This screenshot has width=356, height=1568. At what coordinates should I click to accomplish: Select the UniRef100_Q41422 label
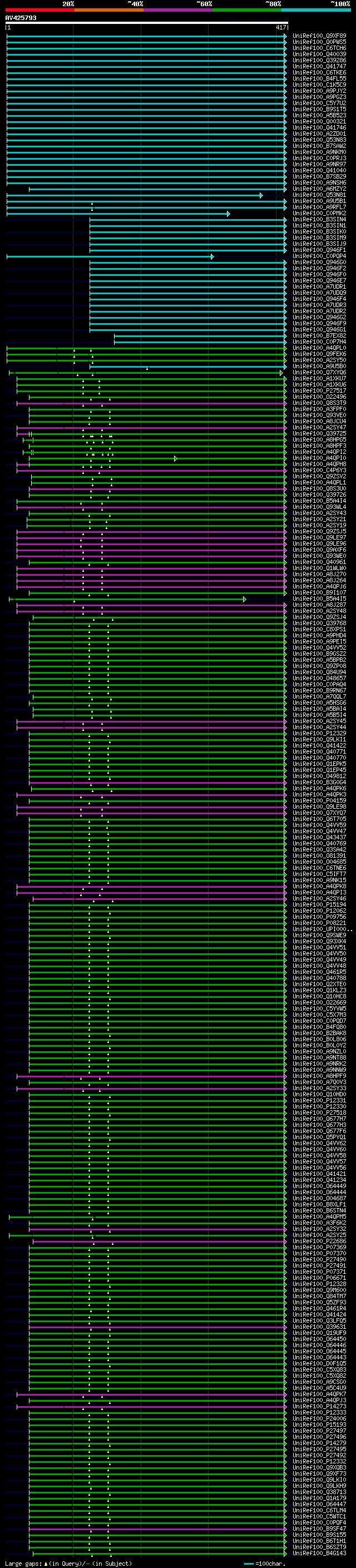point(319,745)
